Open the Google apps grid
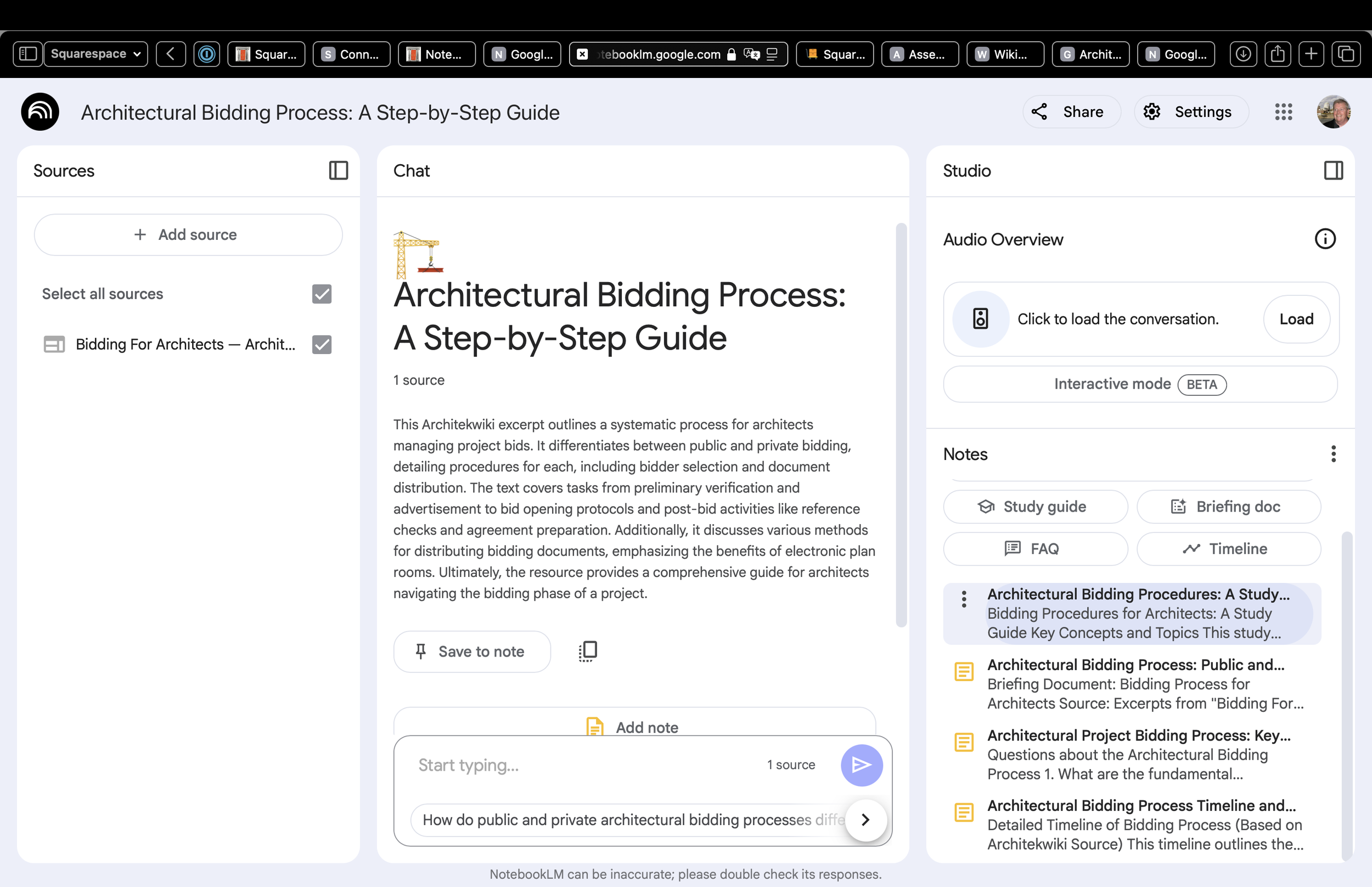 click(x=1283, y=112)
